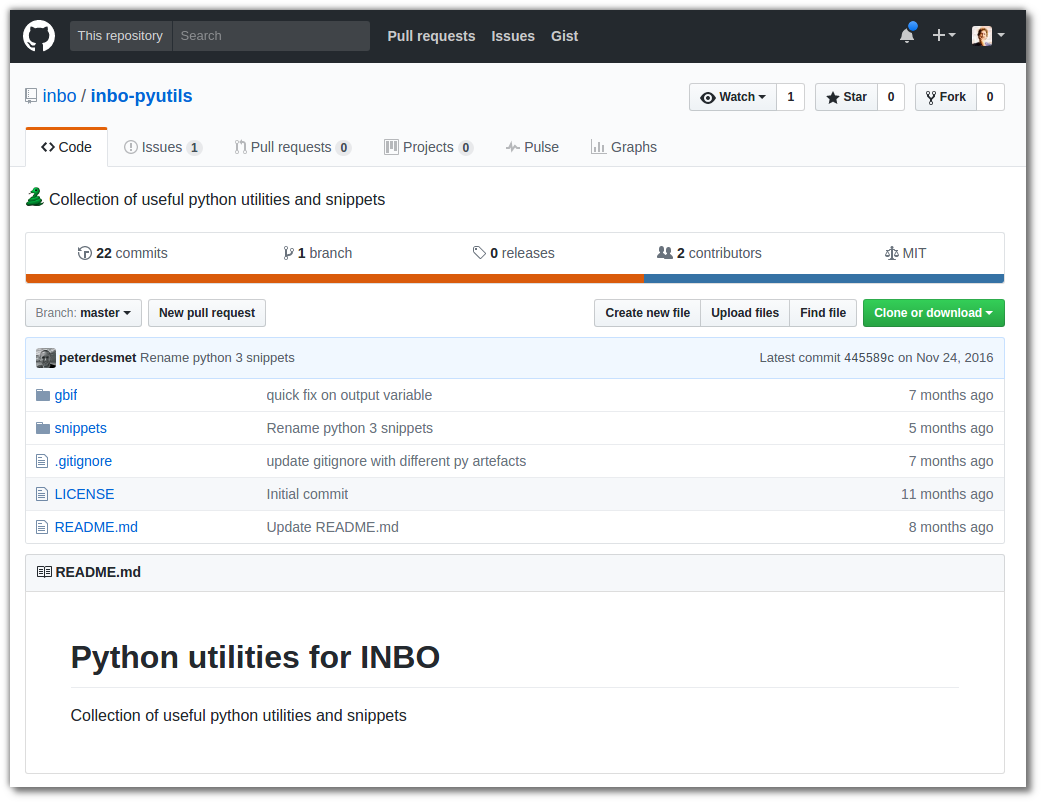Click the orange language bar segment
The width and height of the screenshot is (1042, 803).
(x=335, y=279)
